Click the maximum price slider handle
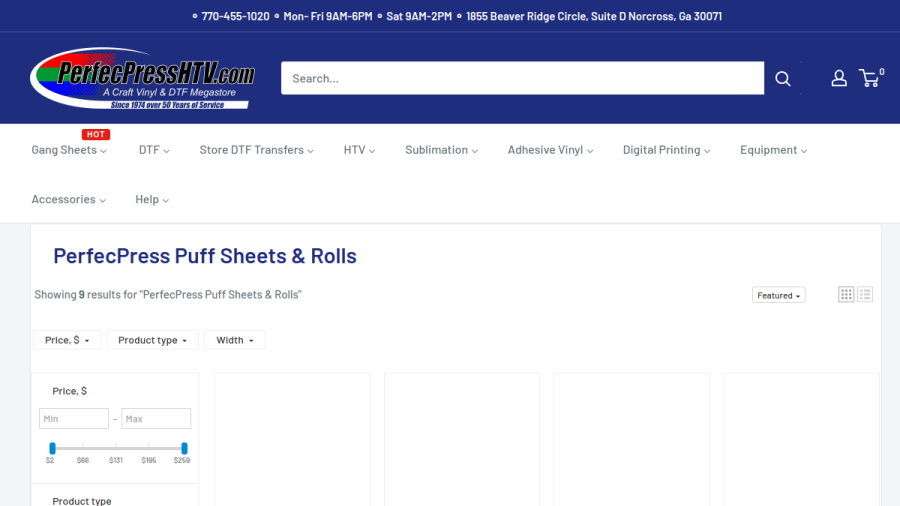Viewport: 900px width, 506px height. pos(184,448)
